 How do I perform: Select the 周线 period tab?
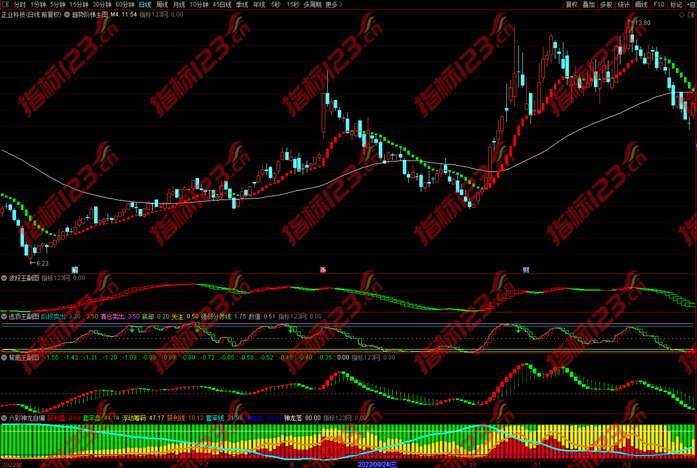[x=163, y=4]
